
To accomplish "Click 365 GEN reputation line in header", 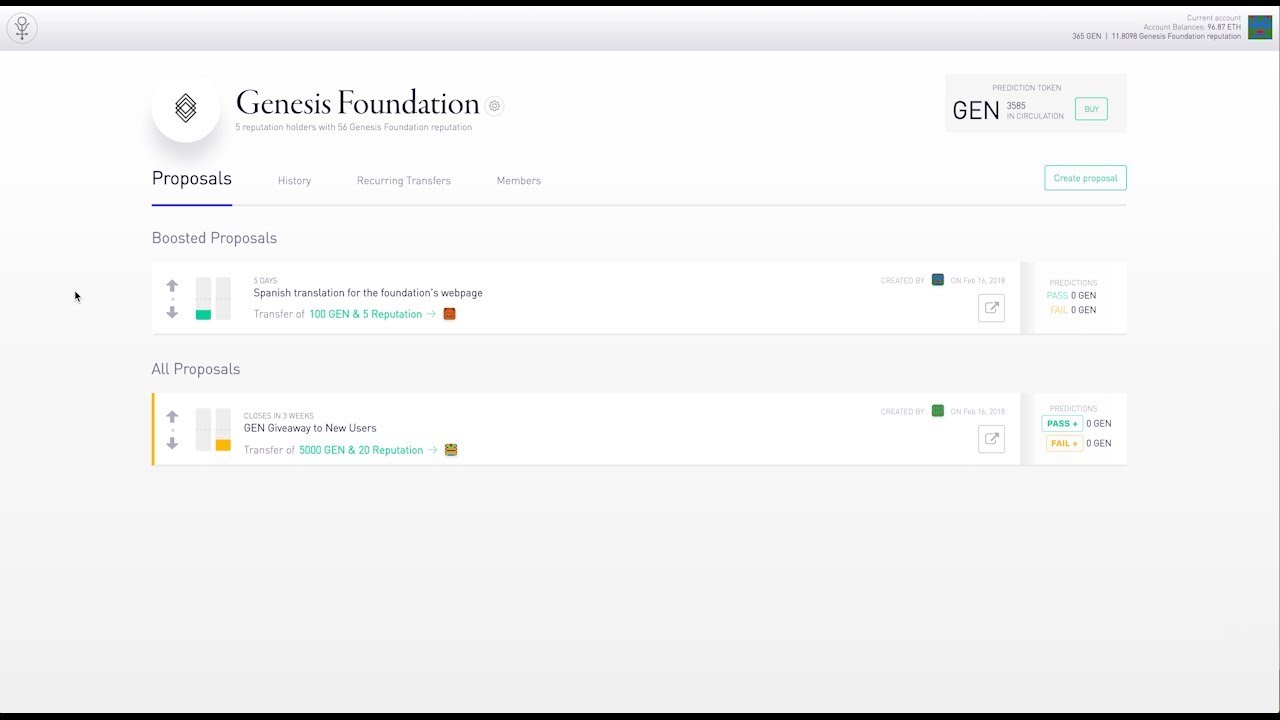I will click(x=1157, y=36).
